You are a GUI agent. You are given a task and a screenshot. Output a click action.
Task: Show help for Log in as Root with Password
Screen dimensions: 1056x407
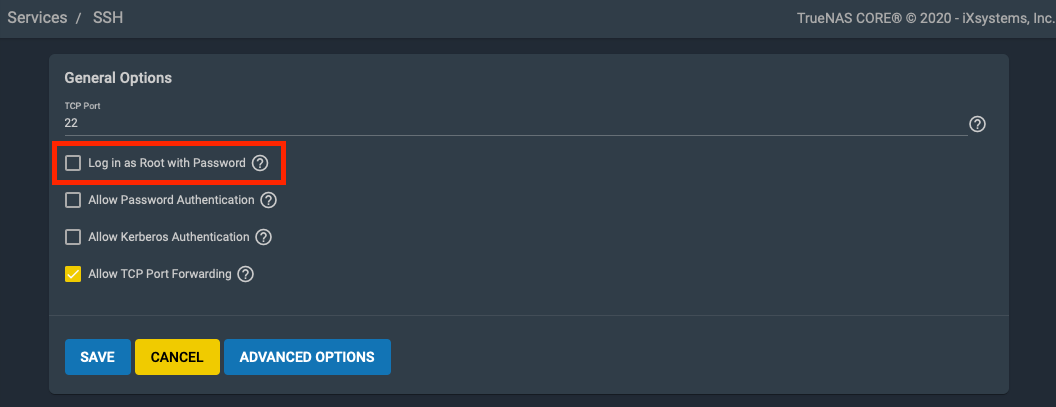click(x=260, y=163)
